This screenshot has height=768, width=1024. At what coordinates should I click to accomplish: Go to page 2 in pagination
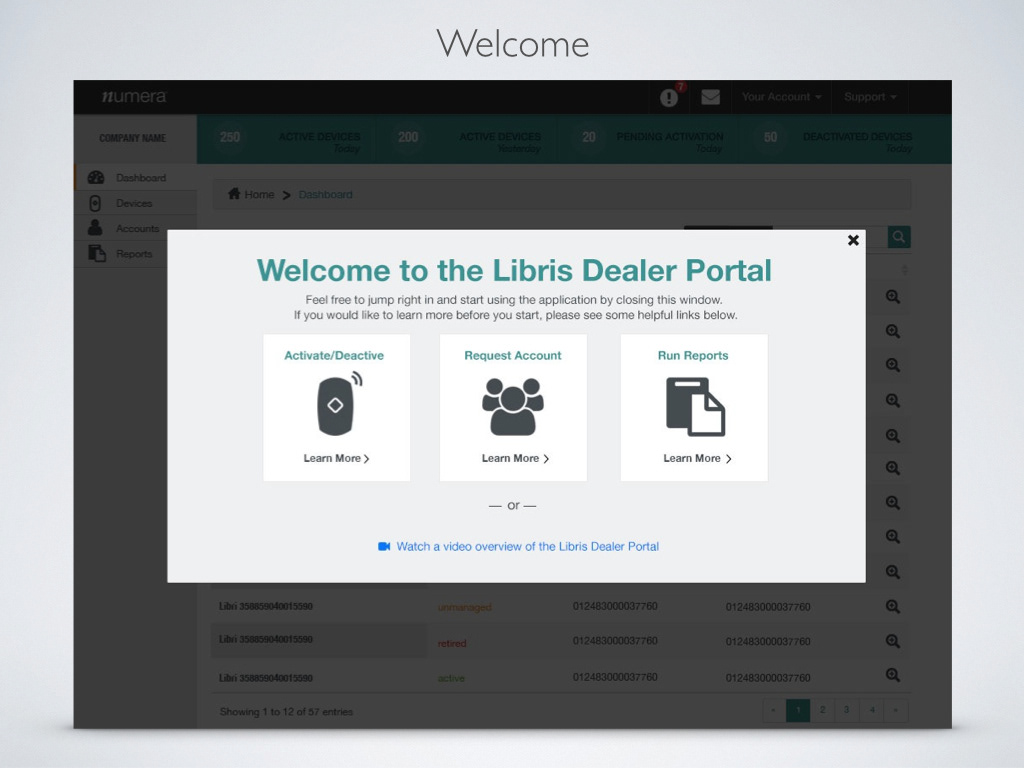[822, 710]
